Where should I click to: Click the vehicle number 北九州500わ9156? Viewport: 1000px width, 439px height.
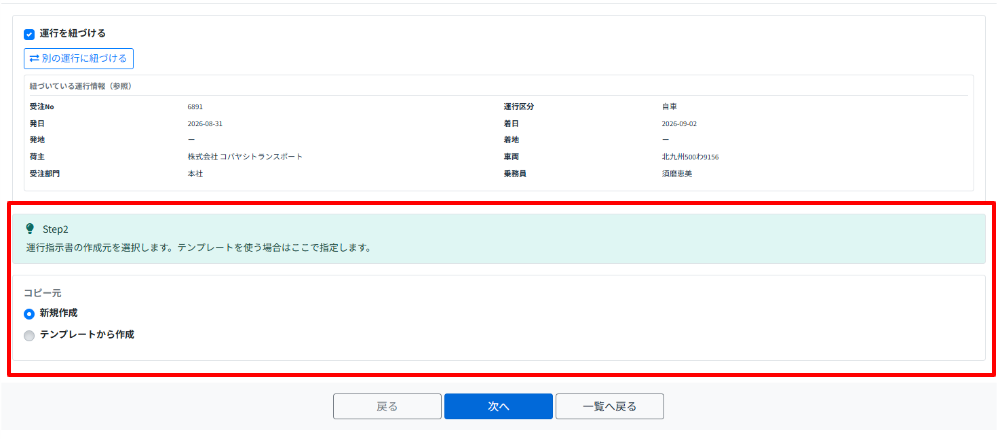pos(691,156)
